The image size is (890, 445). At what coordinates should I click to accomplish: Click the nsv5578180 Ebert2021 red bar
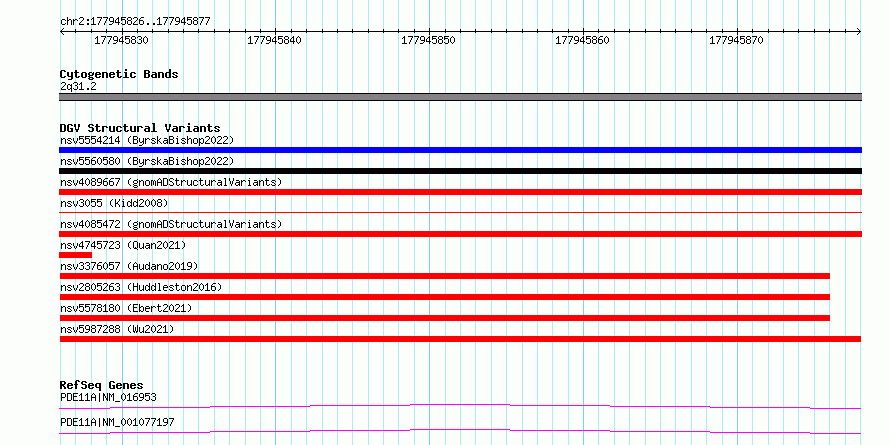click(444, 318)
